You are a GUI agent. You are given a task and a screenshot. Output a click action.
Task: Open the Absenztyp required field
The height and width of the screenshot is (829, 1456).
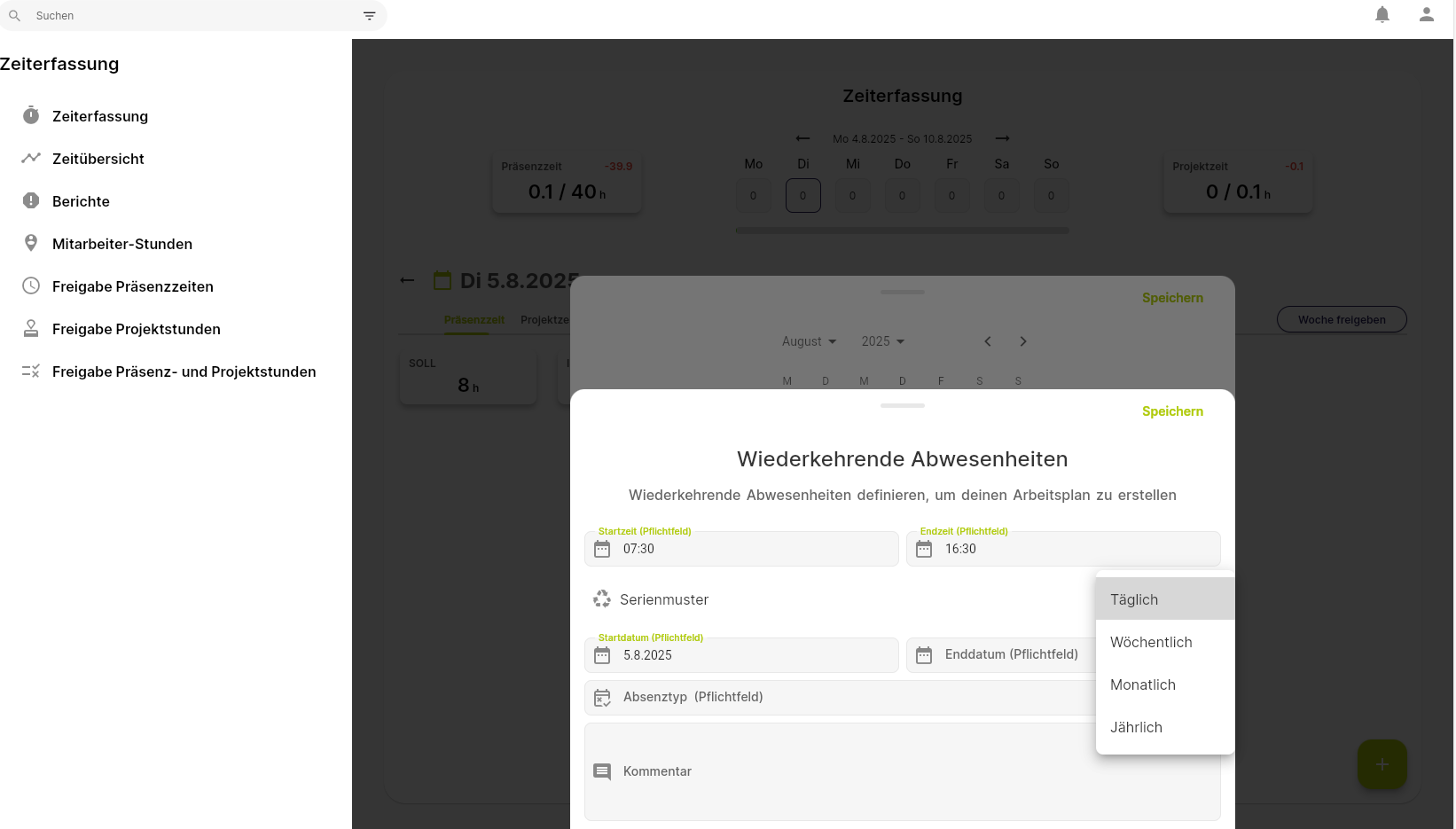[x=840, y=698]
